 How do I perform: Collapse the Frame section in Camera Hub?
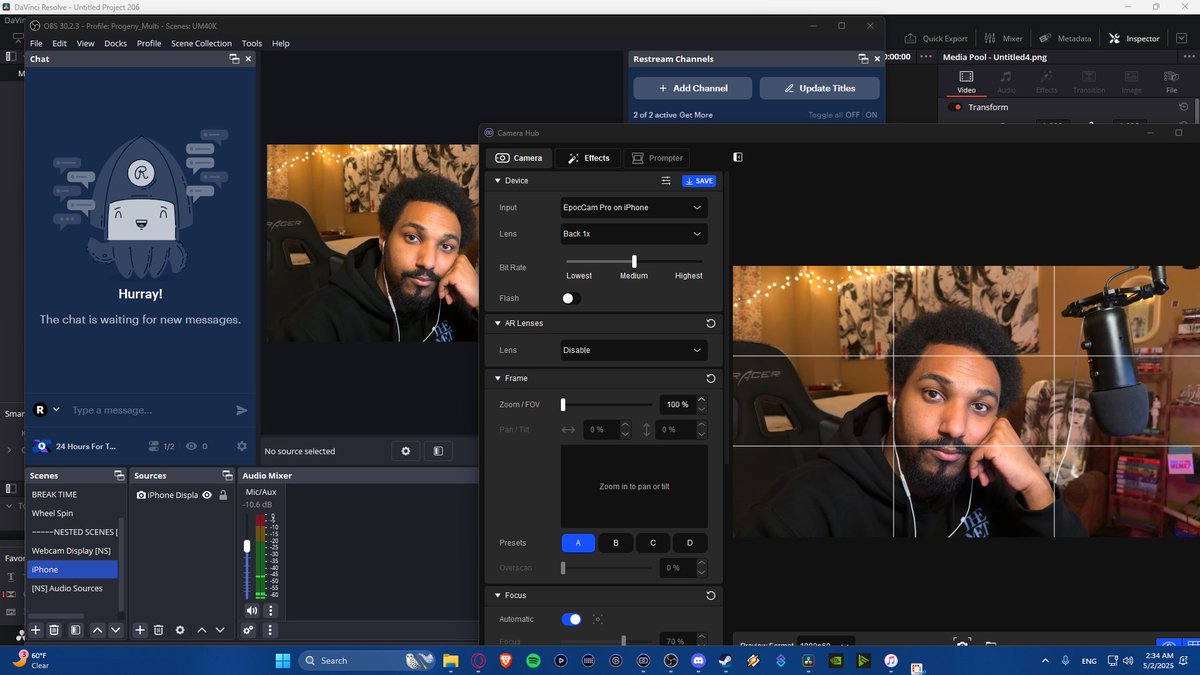pyautogui.click(x=497, y=378)
